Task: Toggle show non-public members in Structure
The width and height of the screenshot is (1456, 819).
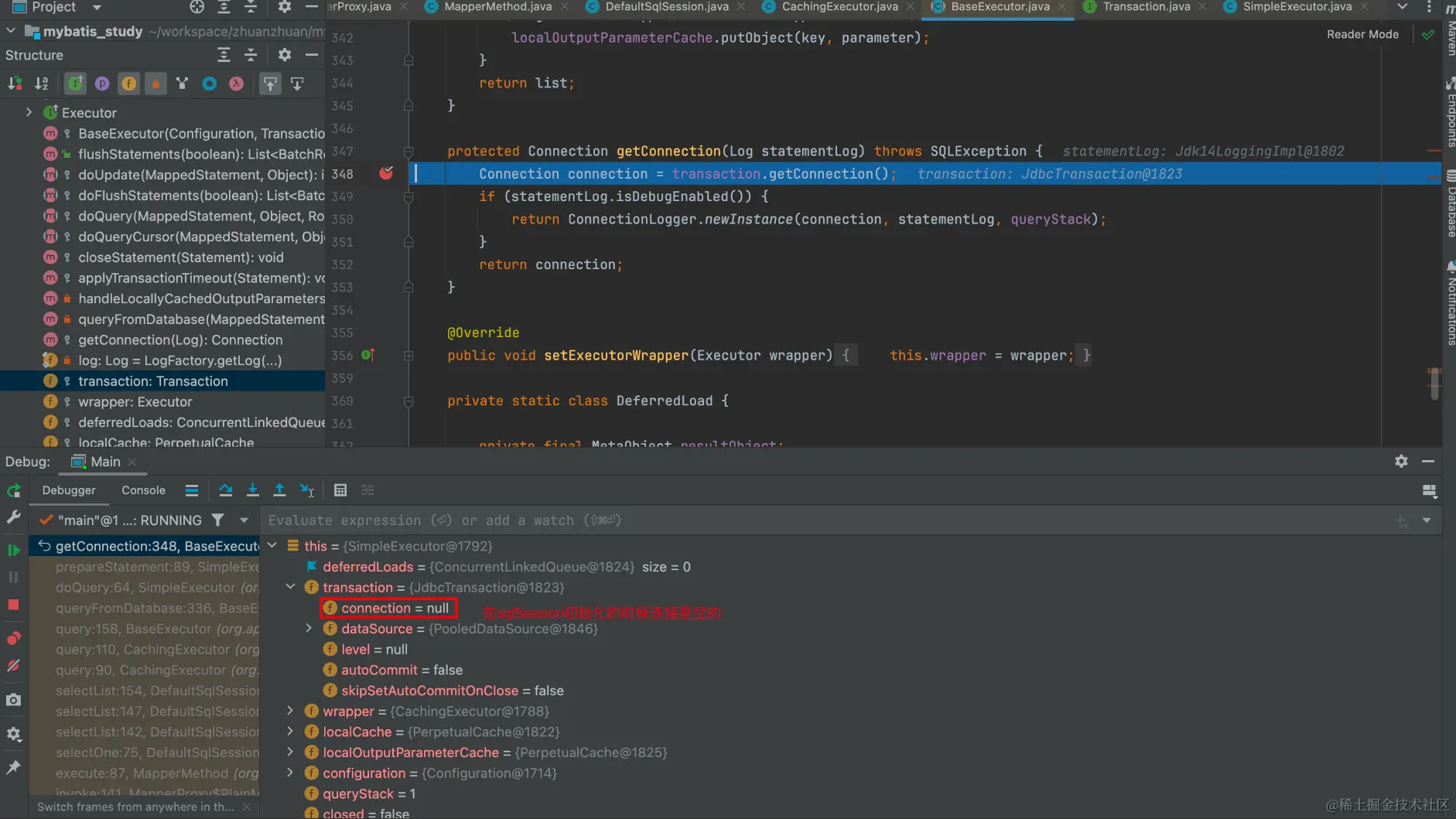Action: (156, 84)
